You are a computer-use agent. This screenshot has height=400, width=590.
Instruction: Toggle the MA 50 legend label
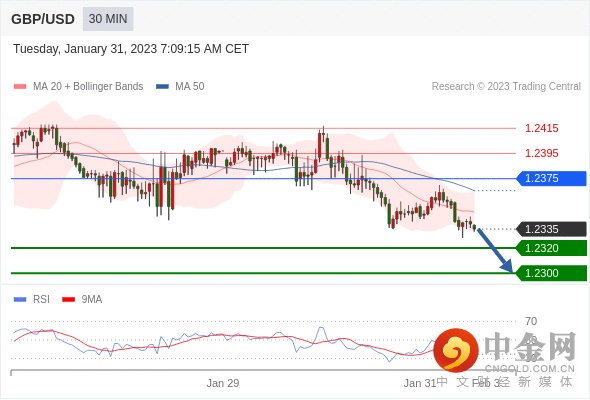pyautogui.click(x=190, y=87)
